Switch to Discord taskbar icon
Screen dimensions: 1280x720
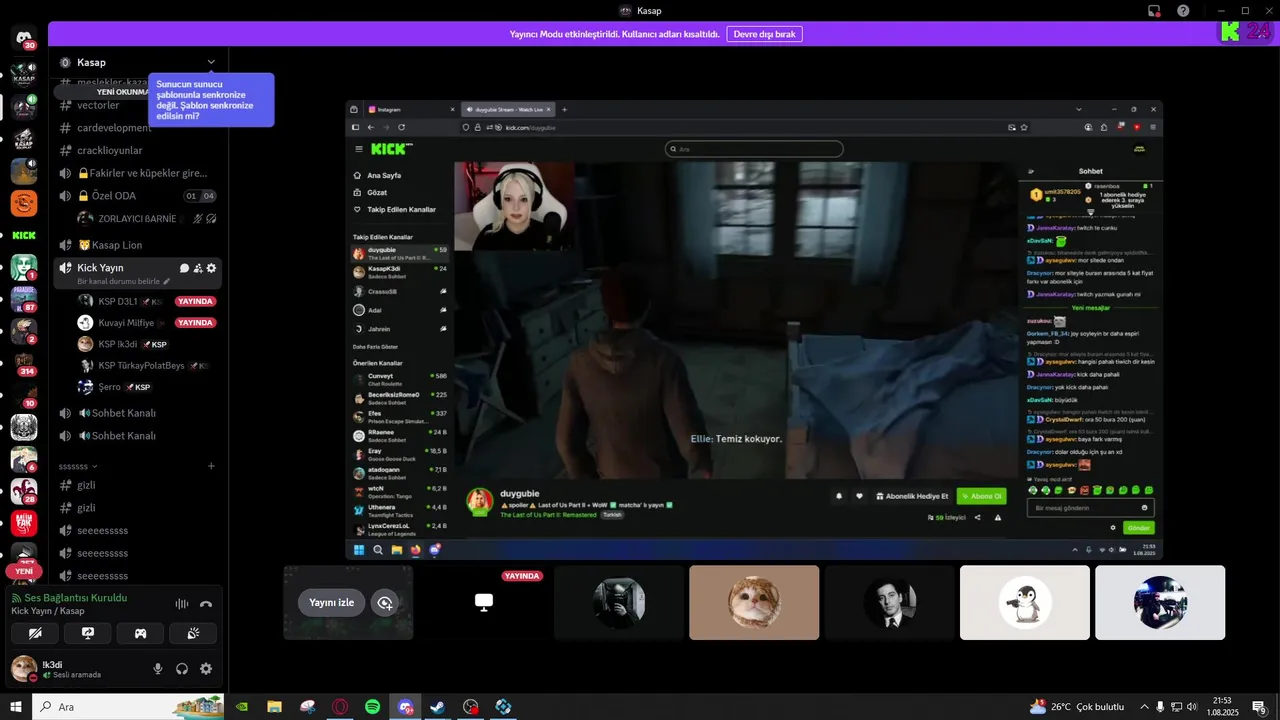pyautogui.click(x=405, y=707)
